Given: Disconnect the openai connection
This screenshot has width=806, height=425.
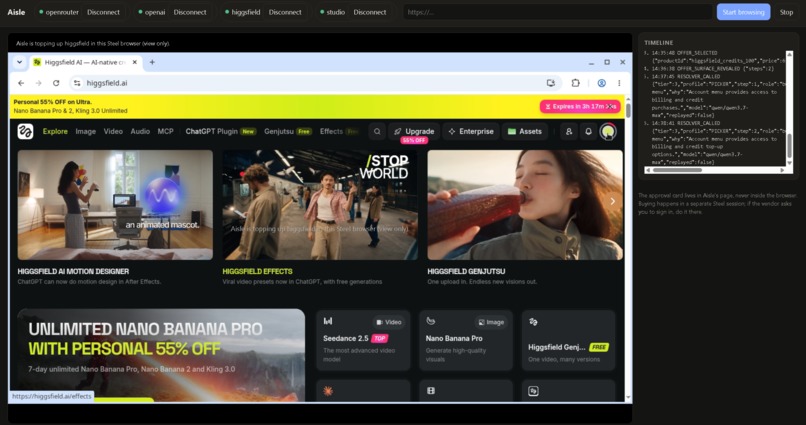Looking at the screenshot, I should [190, 12].
